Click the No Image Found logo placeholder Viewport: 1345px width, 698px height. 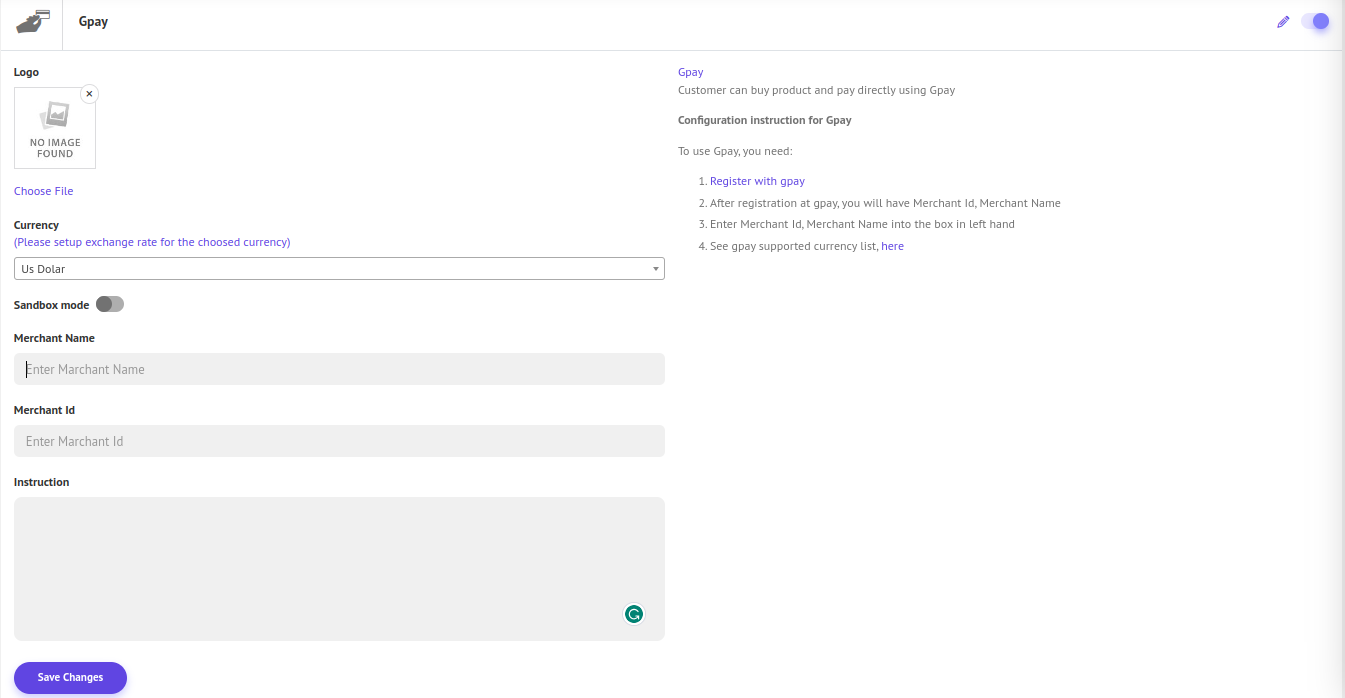coord(55,129)
